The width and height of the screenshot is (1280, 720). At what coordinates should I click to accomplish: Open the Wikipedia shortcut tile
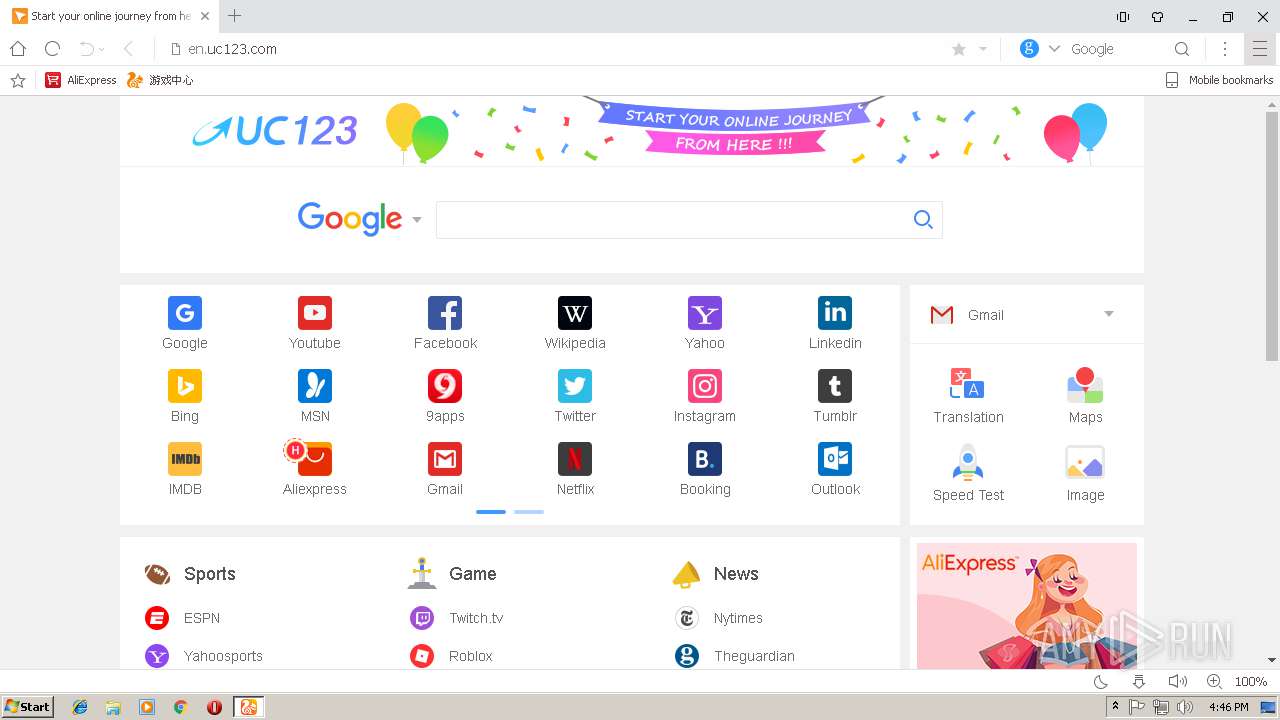pos(575,323)
